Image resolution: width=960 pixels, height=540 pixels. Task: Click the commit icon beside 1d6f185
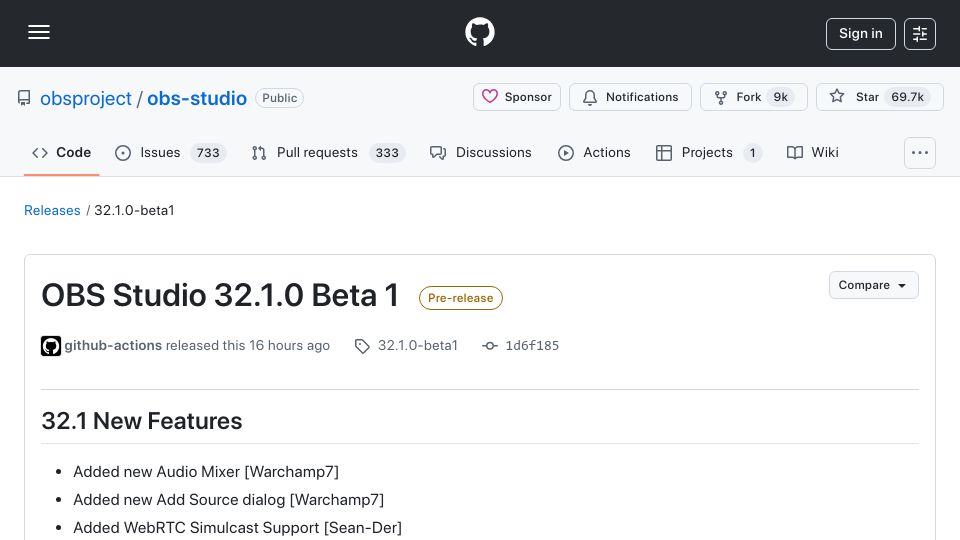[x=490, y=346]
